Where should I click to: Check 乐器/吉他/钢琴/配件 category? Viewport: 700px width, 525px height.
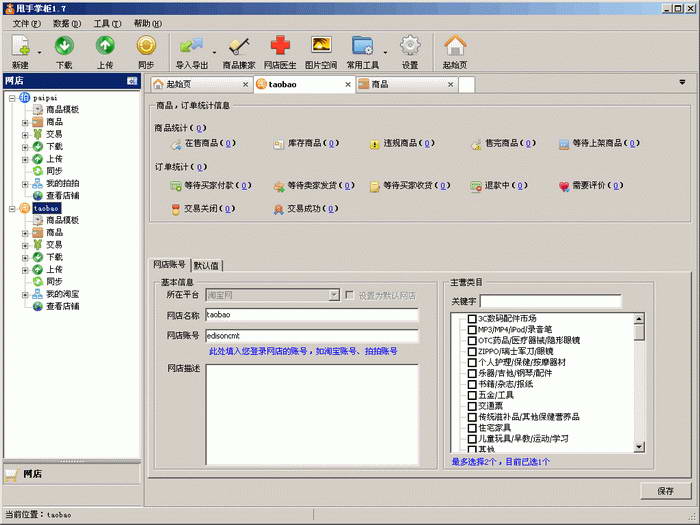pyautogui.click(x=472, y=373)
